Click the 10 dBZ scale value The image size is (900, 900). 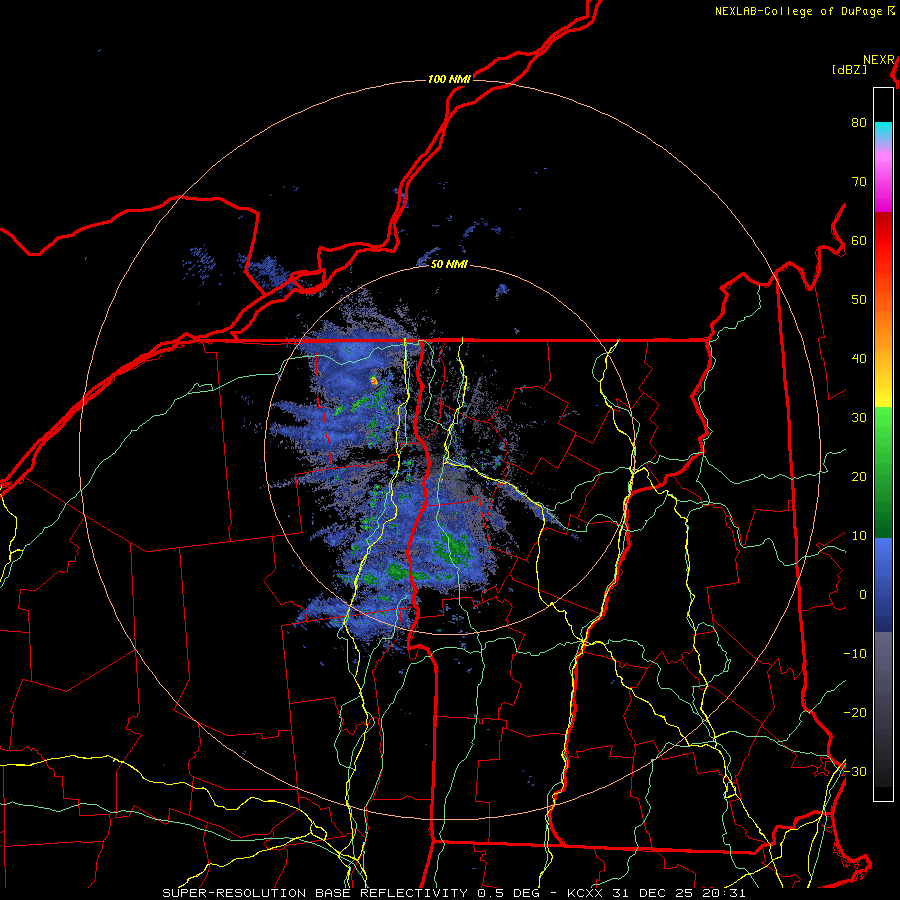[x=859, y=536]
